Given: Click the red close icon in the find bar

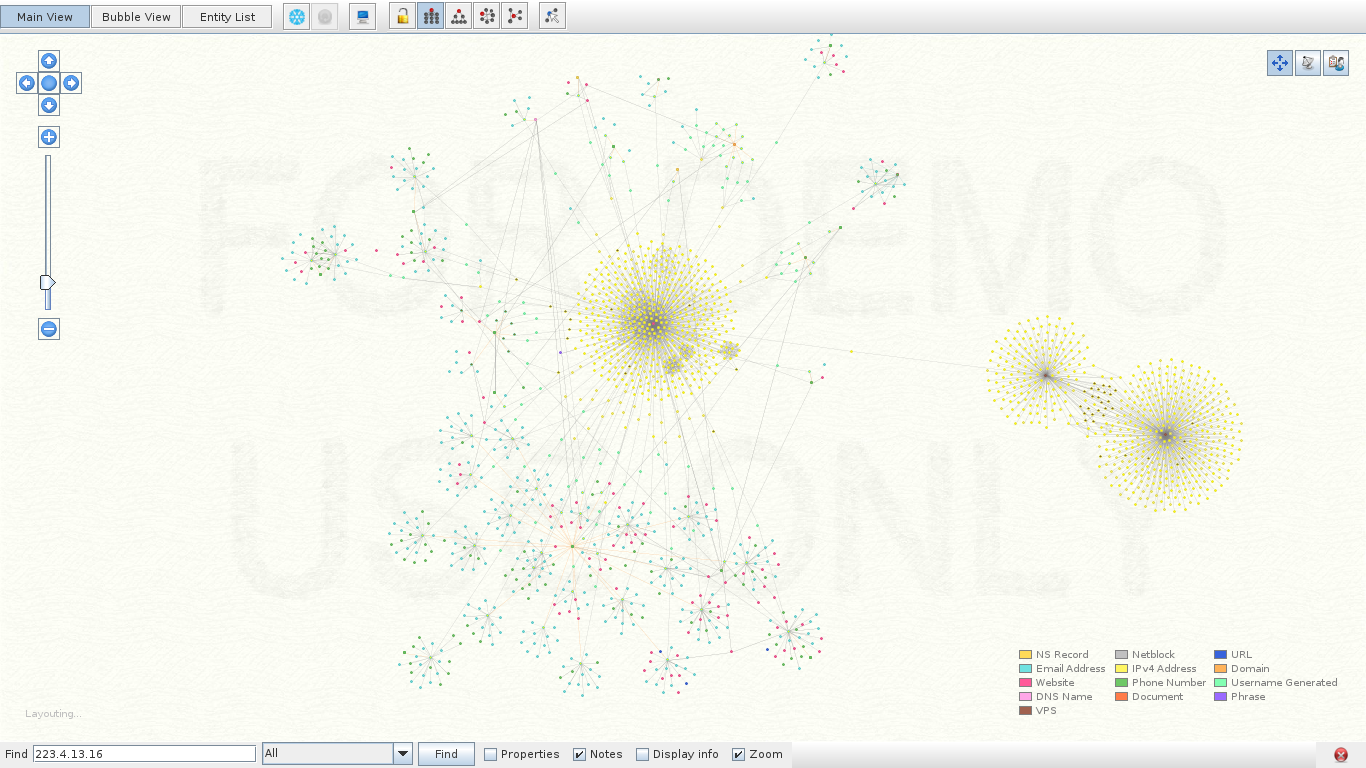Looking at the screenshot, I should (x=1341, y=755).
